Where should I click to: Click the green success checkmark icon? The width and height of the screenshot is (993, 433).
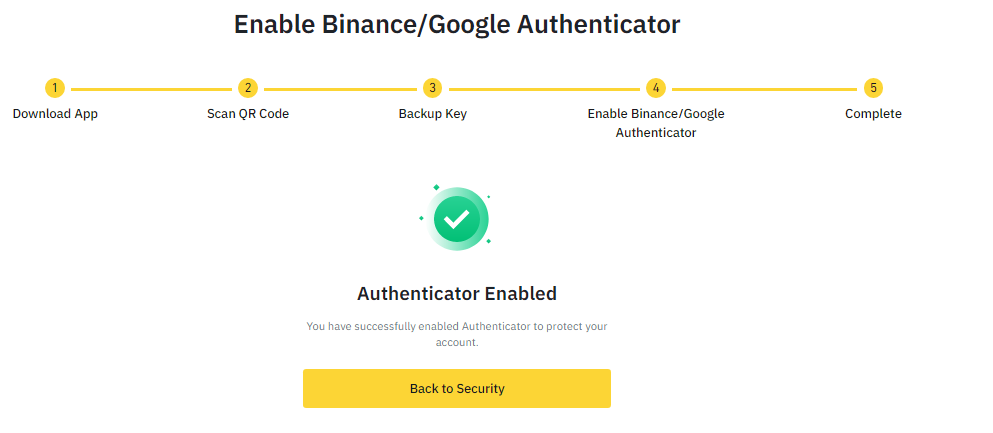click(457, 219)
